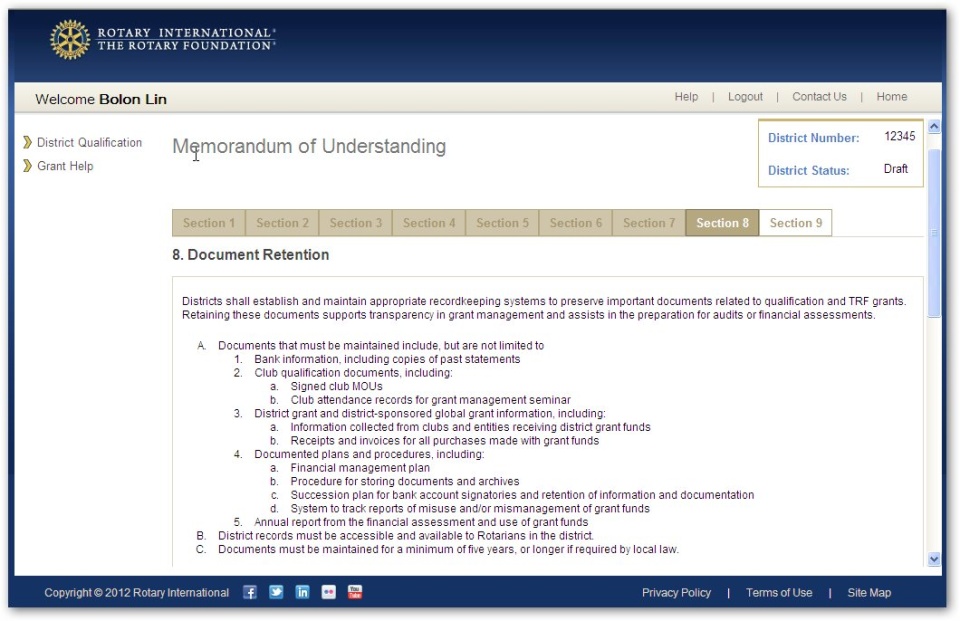Open the Help link in header

[686, 97]
